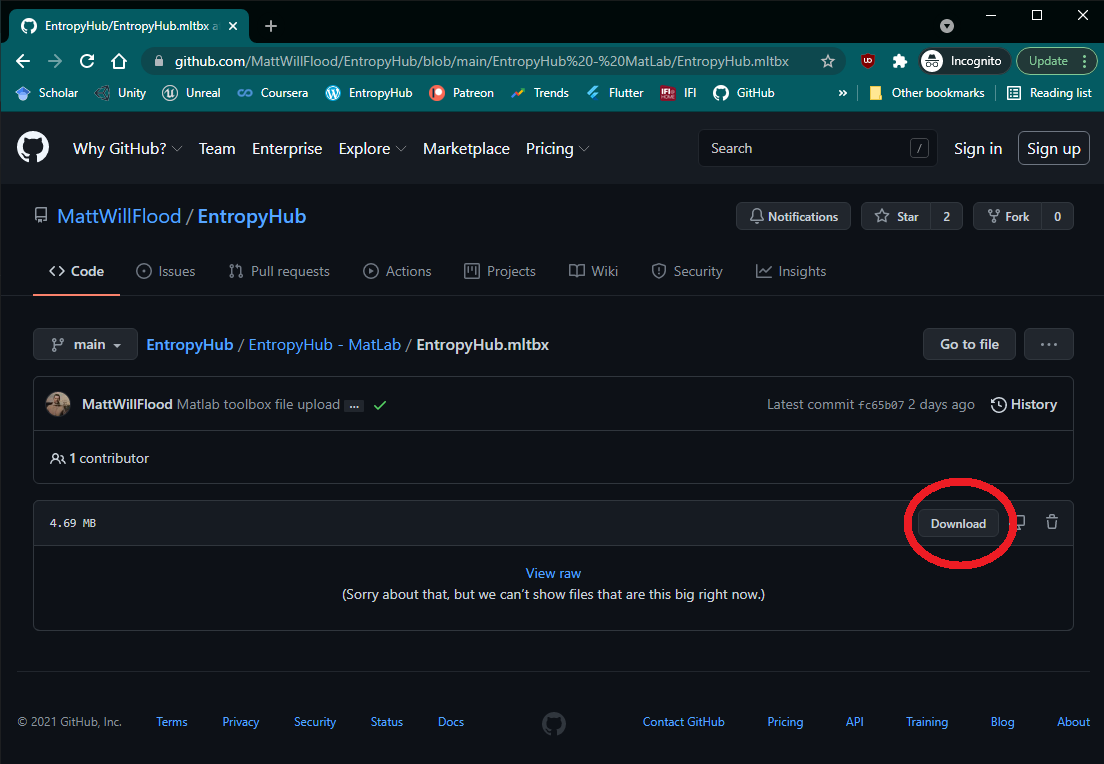Click the Notifications button

[x=794, y=216]
